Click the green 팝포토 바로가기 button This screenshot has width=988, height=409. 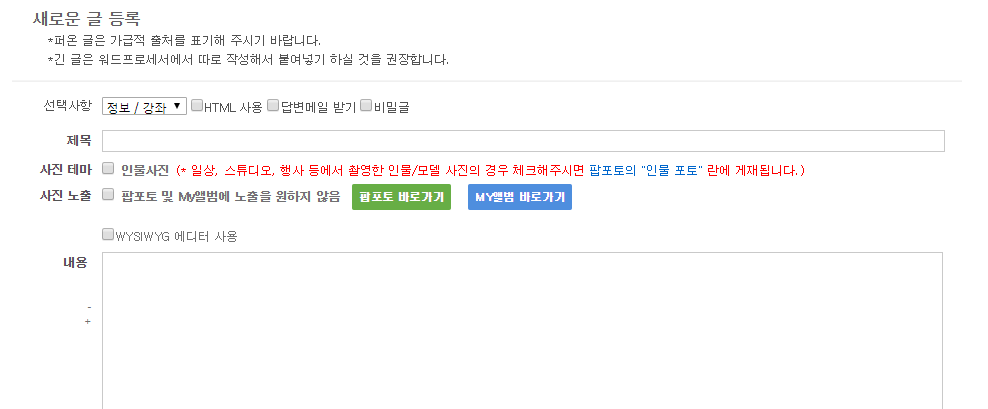coord(401,197)
